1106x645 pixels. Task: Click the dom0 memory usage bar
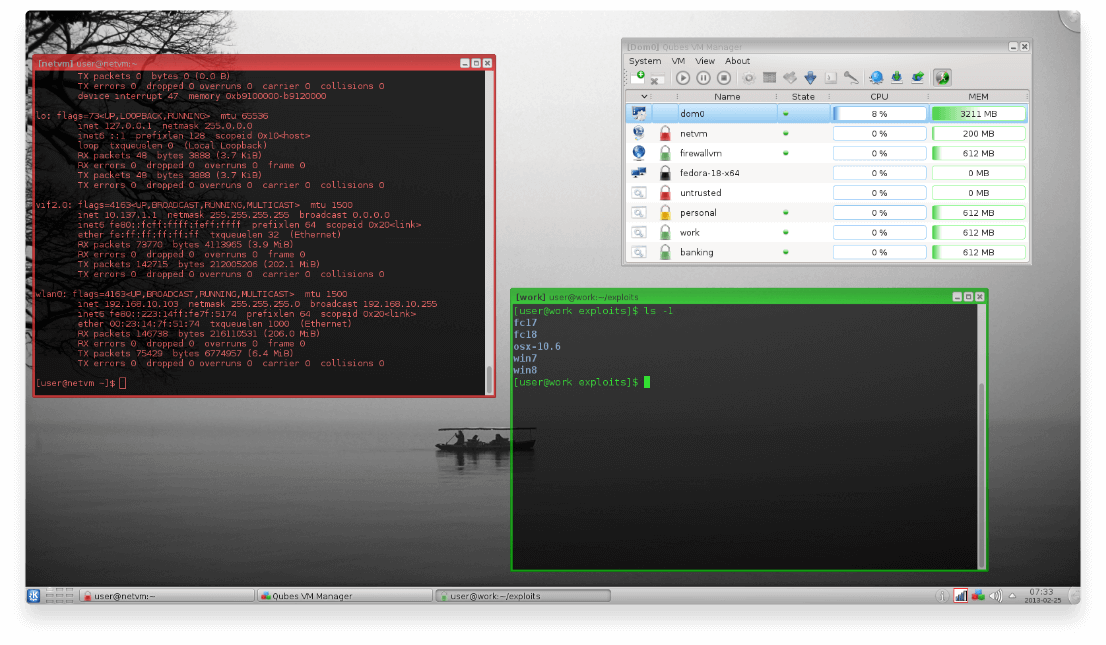click(x=978, y=114)
